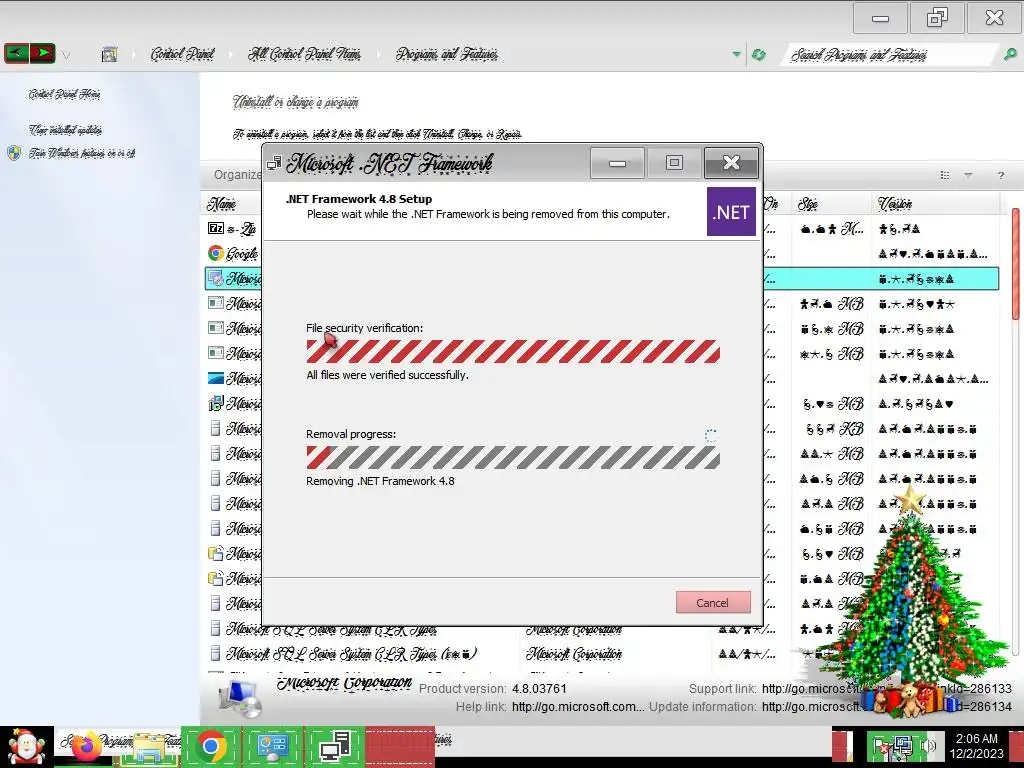Screen dimensions: 1024x768
Task: Open Firefox from the taskbar
Action: click(86, 747)
